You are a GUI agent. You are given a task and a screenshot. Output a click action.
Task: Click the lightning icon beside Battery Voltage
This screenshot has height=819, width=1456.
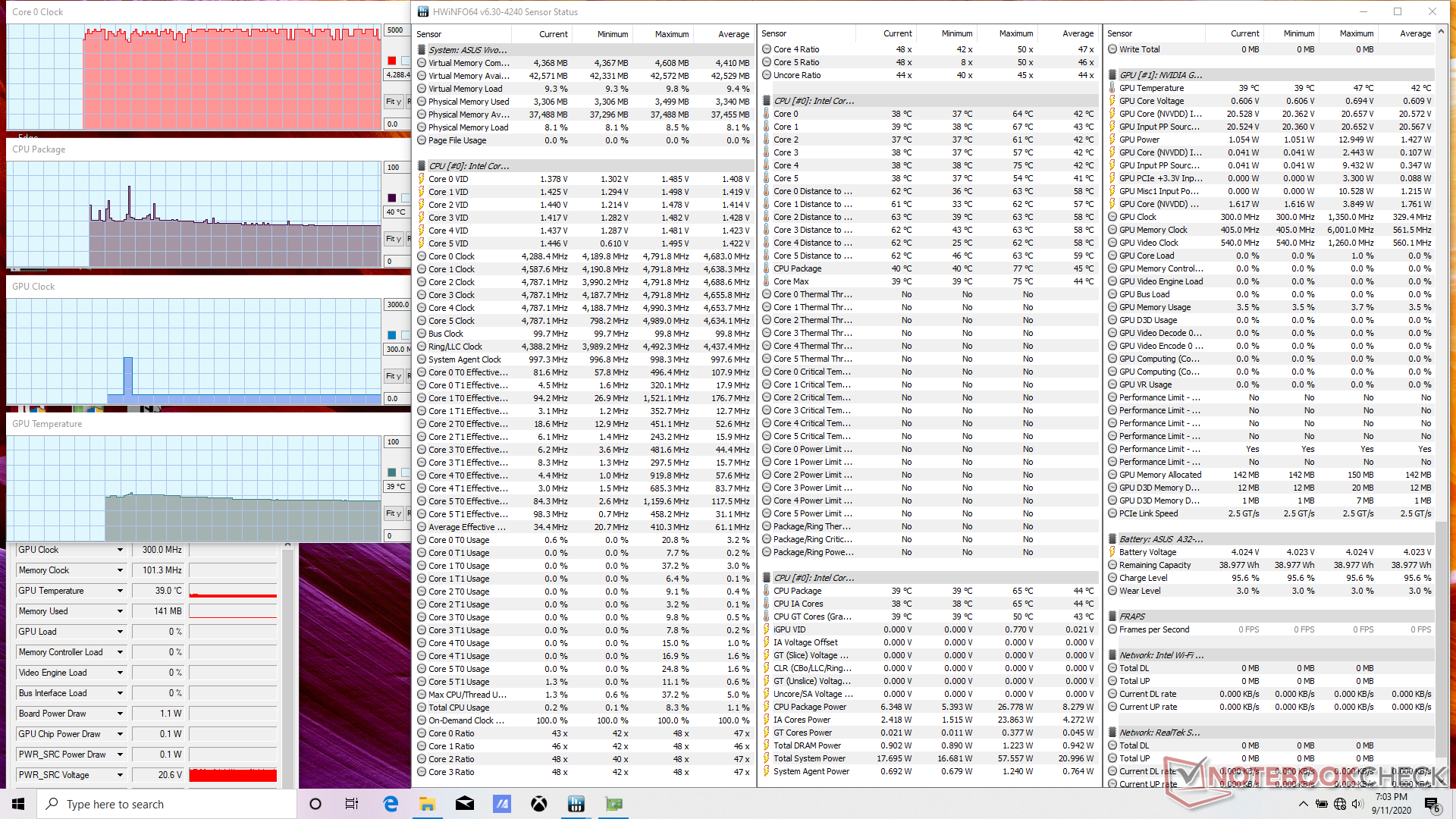tap(1112, 552)
